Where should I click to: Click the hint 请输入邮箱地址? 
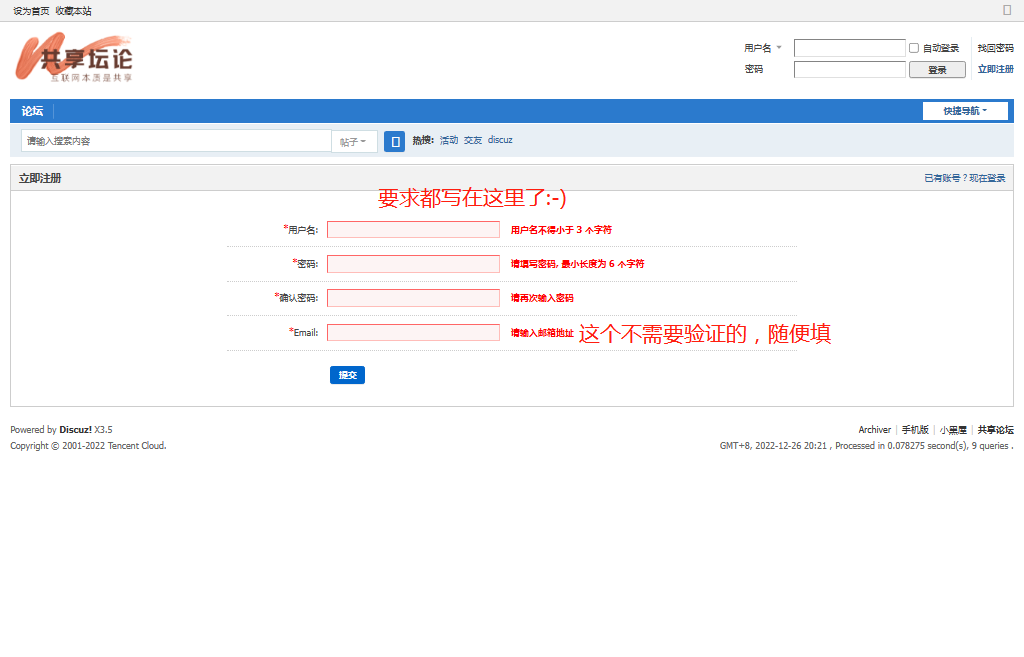(x=542, y=333)
